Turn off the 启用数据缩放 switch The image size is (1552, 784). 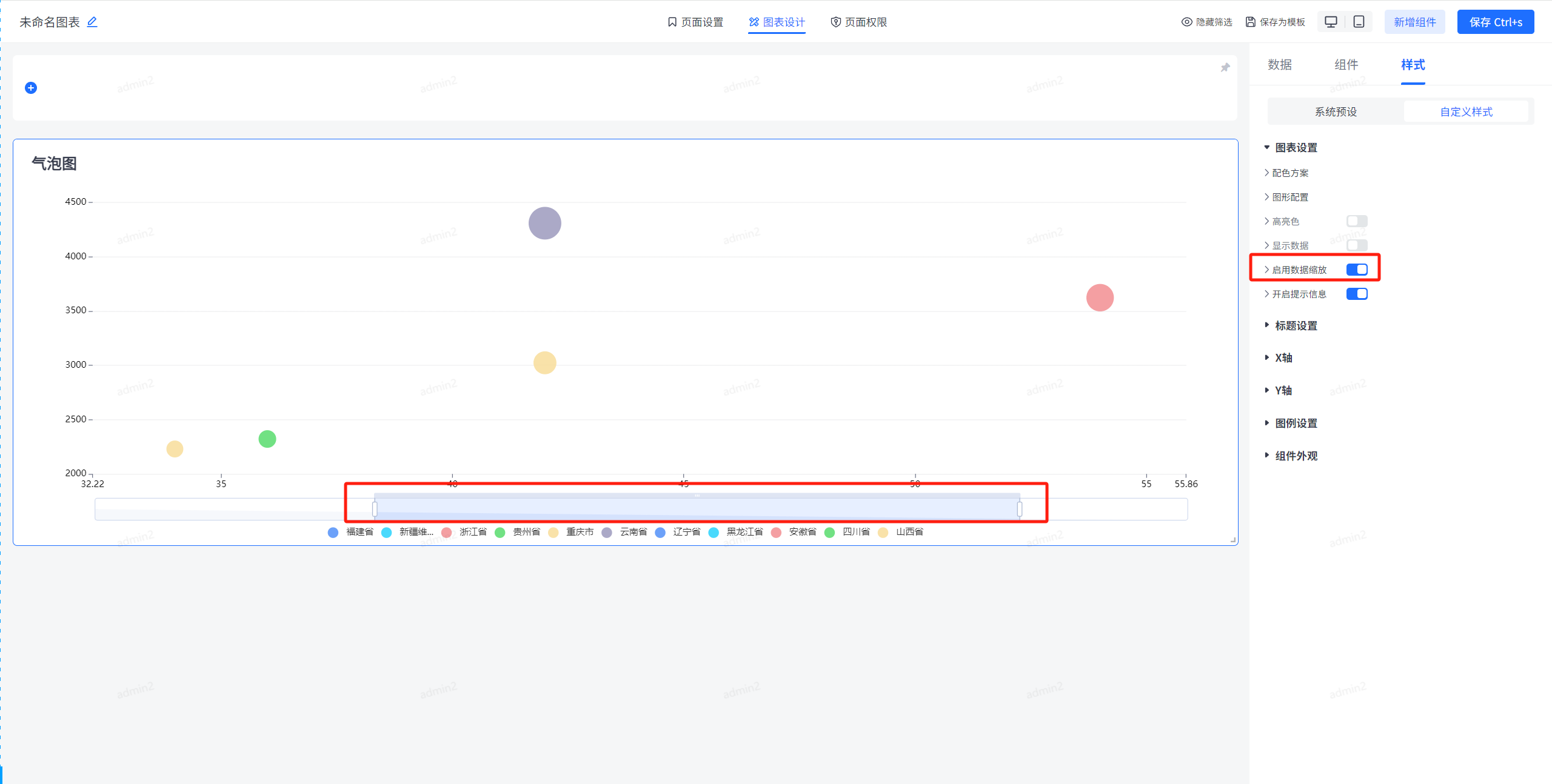[1357, 270]
